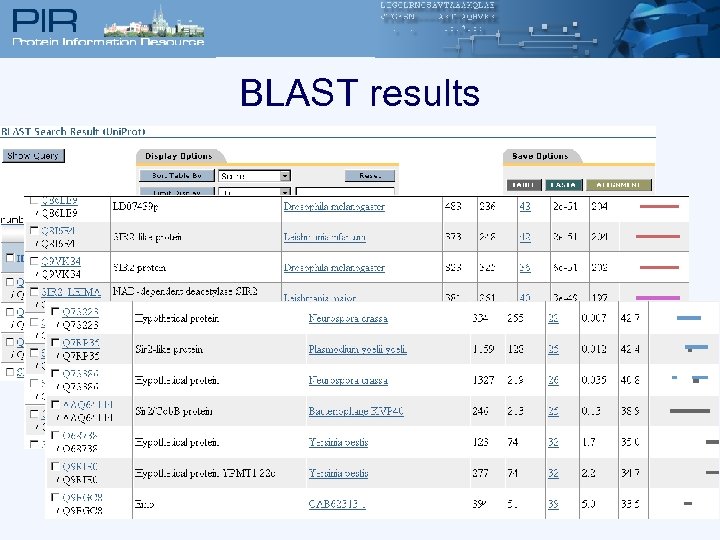Open identity link 43 in LD07439p row

click(x=525, y=207)
